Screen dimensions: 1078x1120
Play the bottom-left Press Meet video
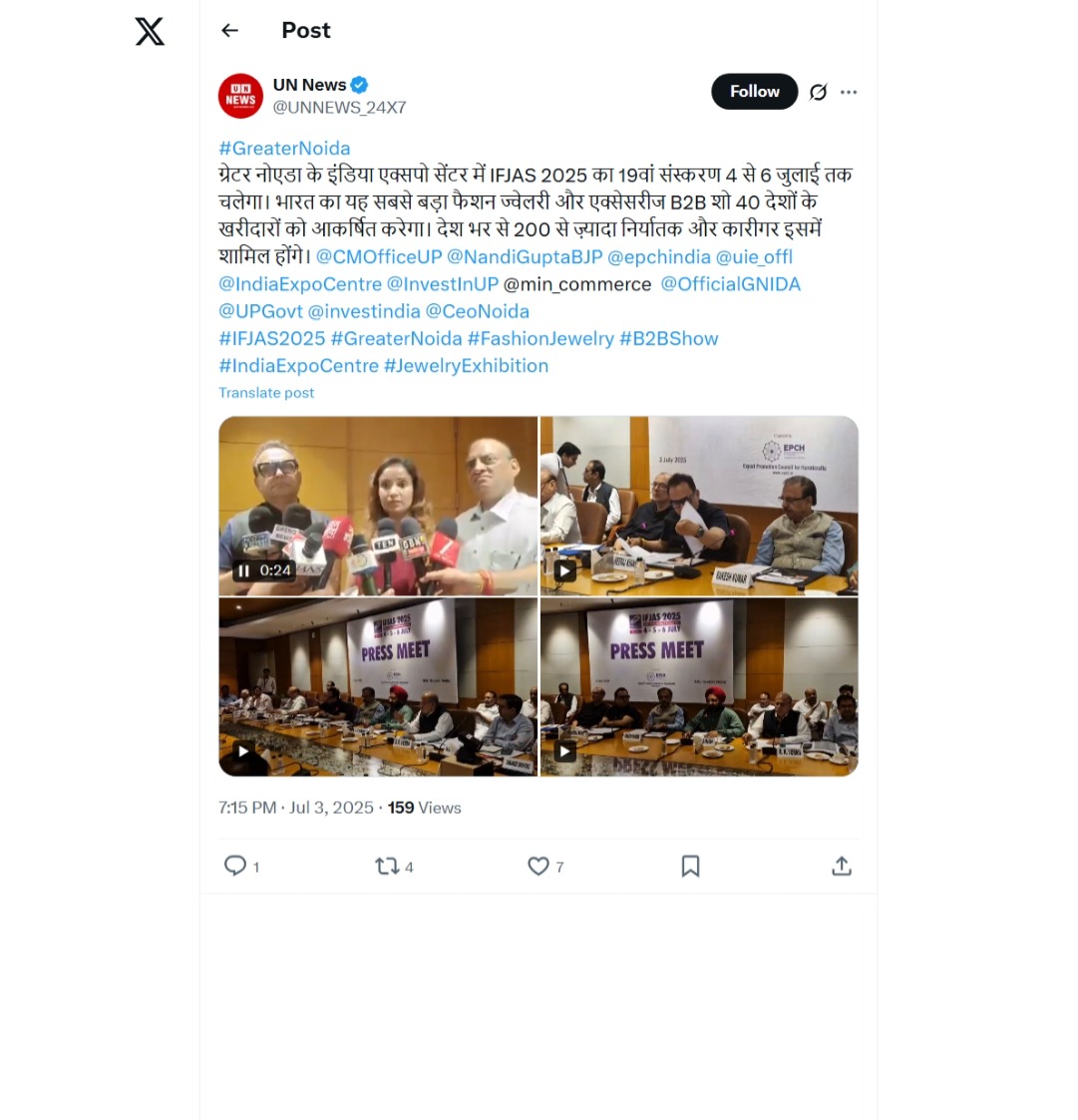tap(243, 751)
